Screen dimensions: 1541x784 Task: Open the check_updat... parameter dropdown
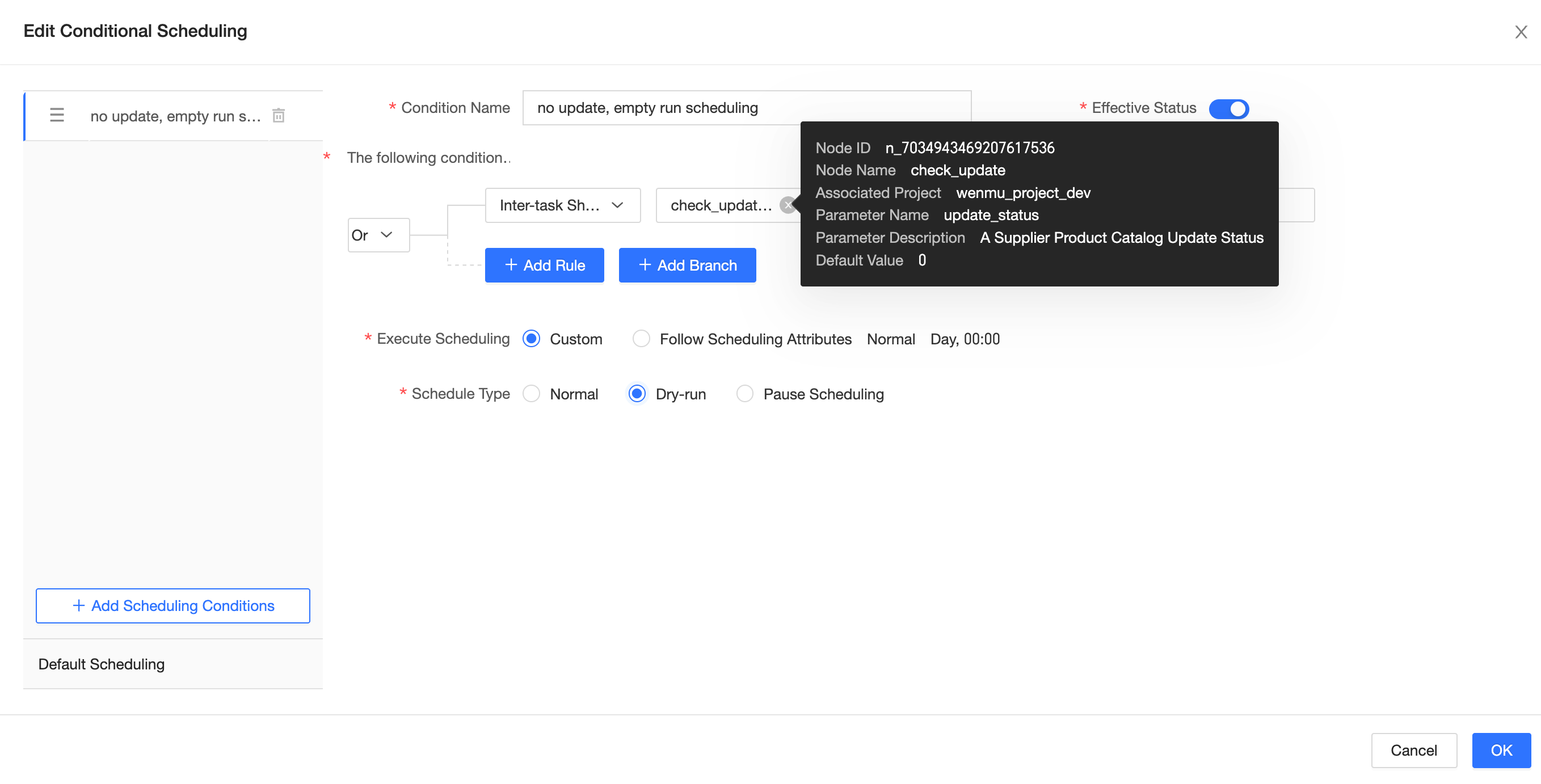pyautogui.click(x=720, y=205)
